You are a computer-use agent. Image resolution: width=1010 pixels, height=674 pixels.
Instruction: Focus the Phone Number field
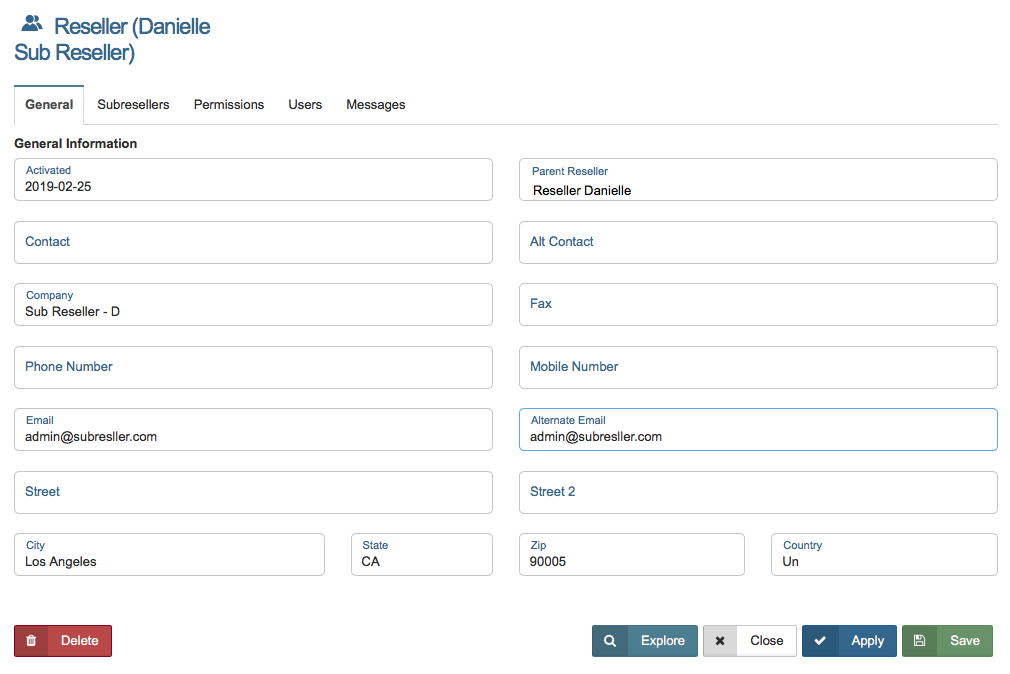tap(253, 367)
